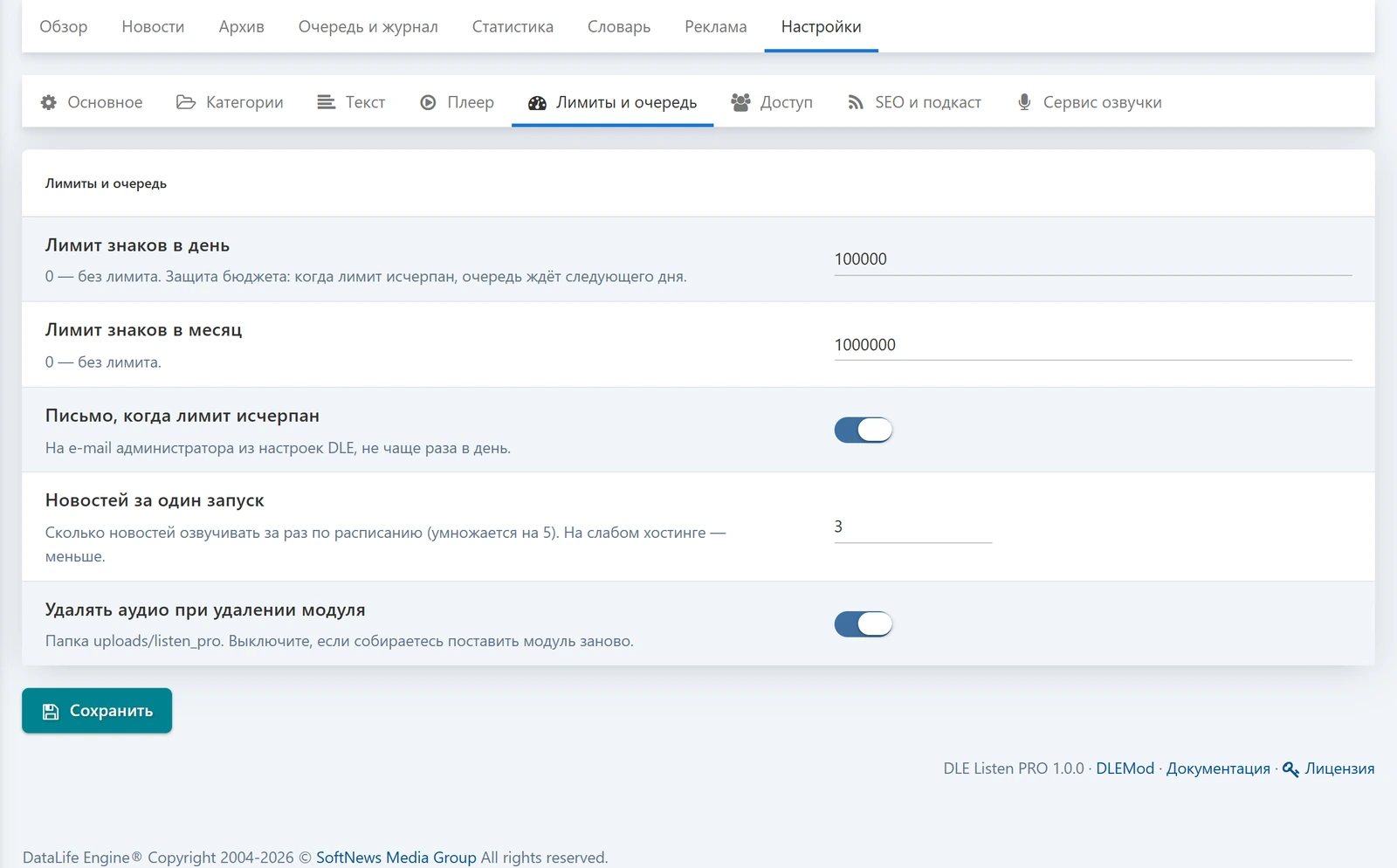Open the Текст settings sub-tab
Viewport: 1397px width, 868px height.
click(351, 102)
